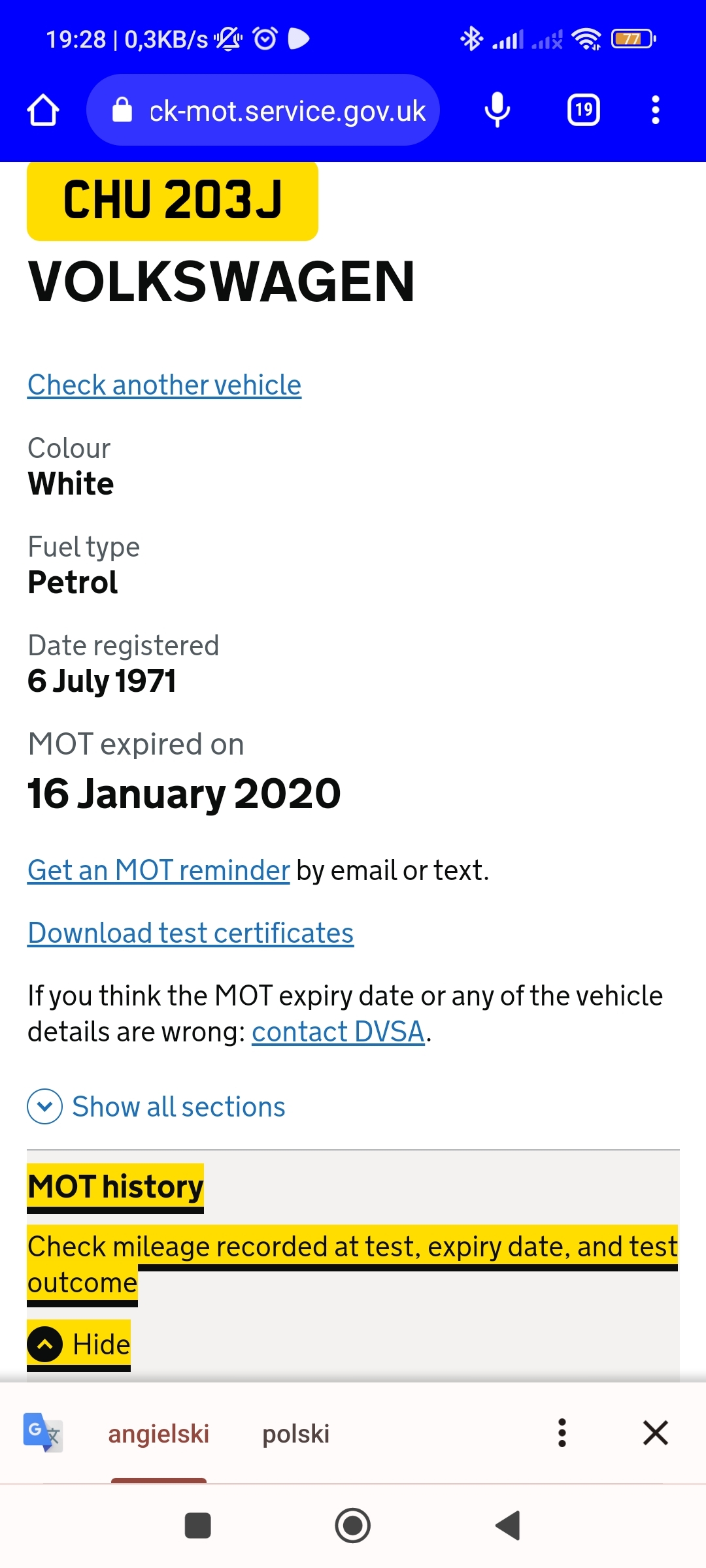The width and height of the screenshot is (706, 1568).
Task: Open the tab switcher showing 19 tabs
Action: 583,110
